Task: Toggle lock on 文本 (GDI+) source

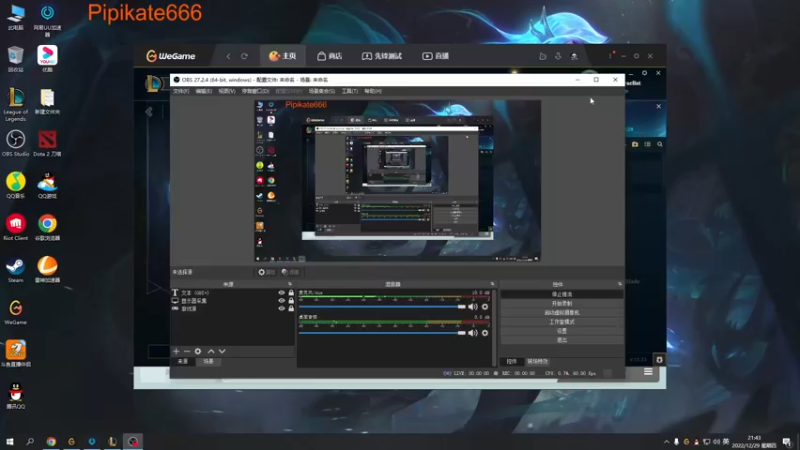Action: tap(291, 293)
